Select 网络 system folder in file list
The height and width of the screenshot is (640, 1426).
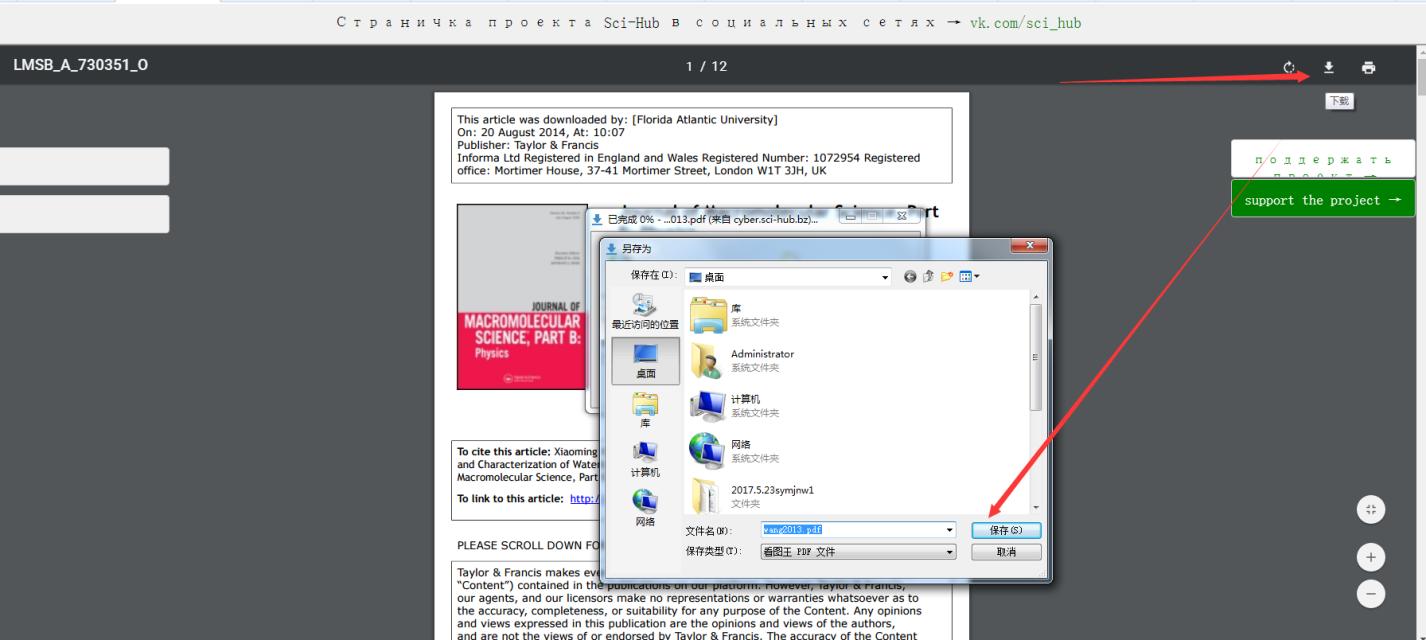tap(735, 450)
